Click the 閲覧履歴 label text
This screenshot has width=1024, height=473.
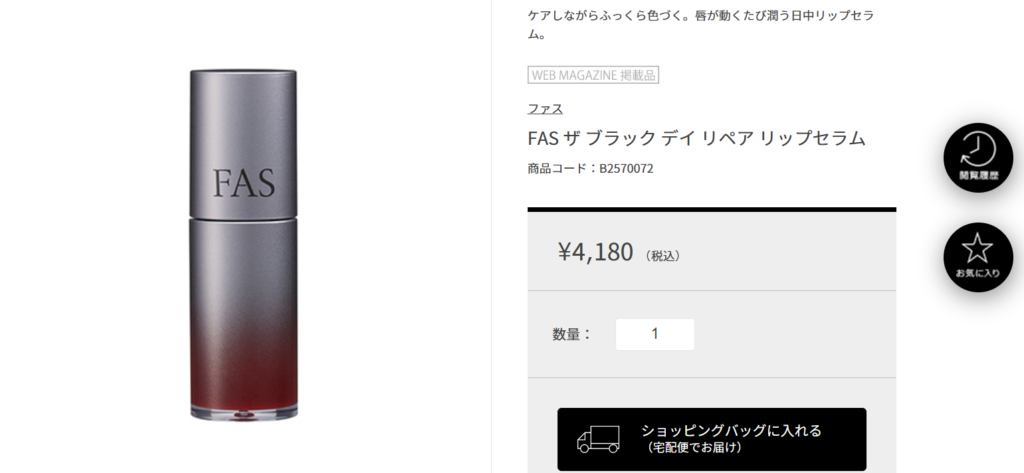coord(978,175)
